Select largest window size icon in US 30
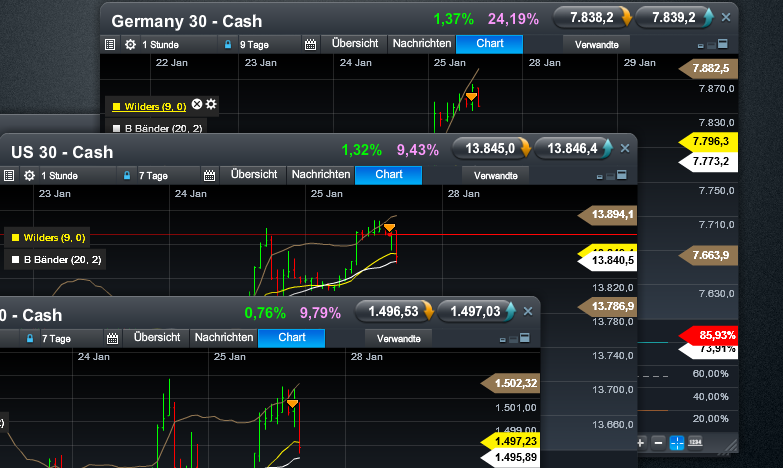Screen dimensions: 783x468 622,175
